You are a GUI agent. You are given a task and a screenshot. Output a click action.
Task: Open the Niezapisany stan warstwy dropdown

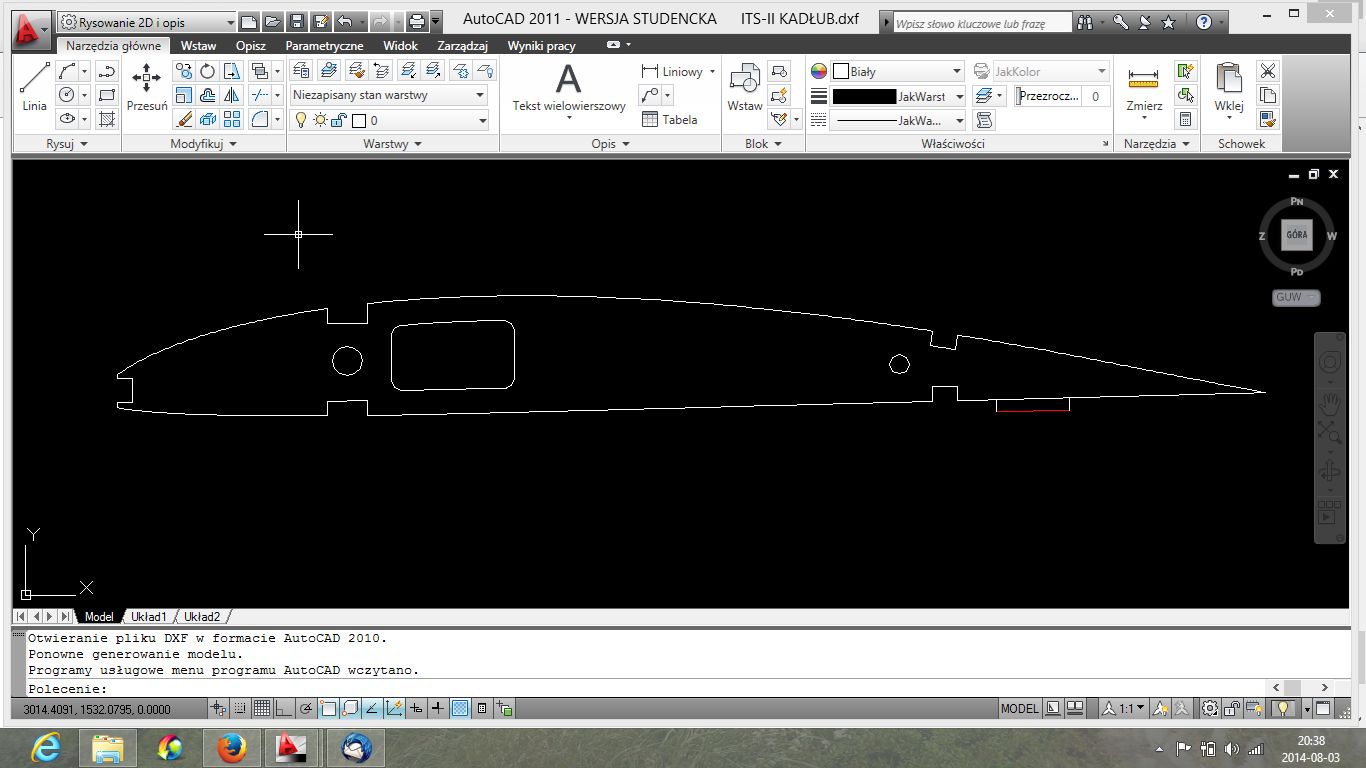click(388, 96)
